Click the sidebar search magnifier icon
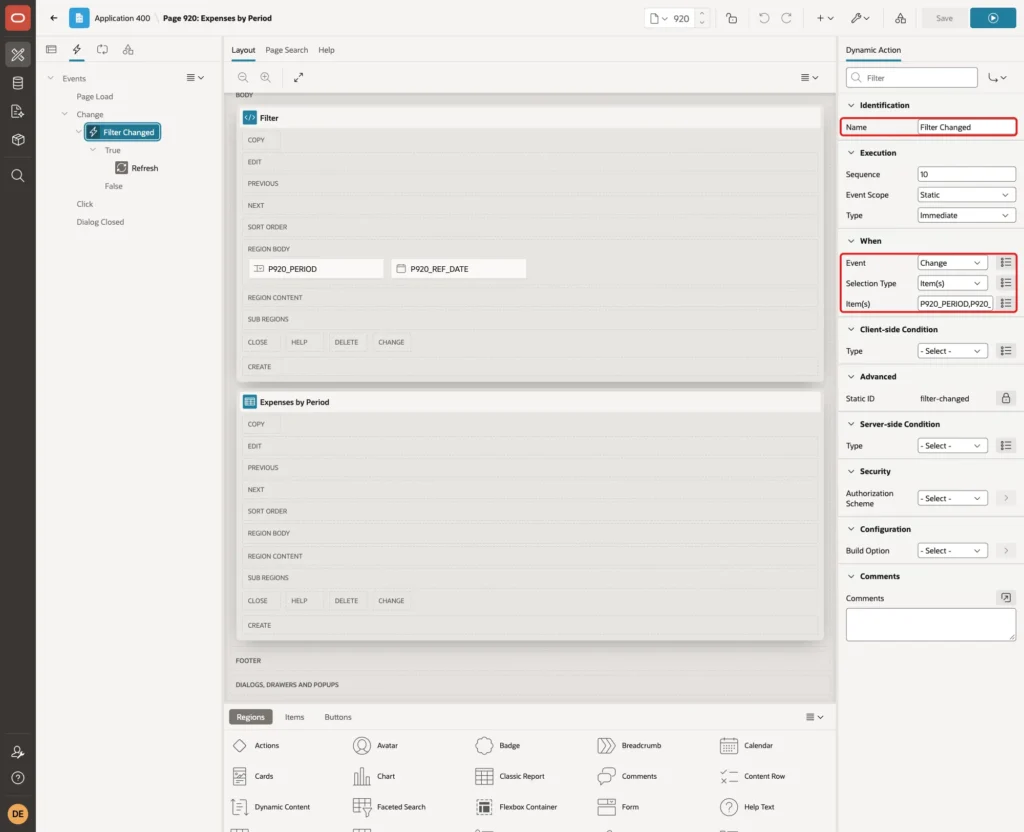The height and width of the screenshot is (832, 1024). [x=18, y=175]
